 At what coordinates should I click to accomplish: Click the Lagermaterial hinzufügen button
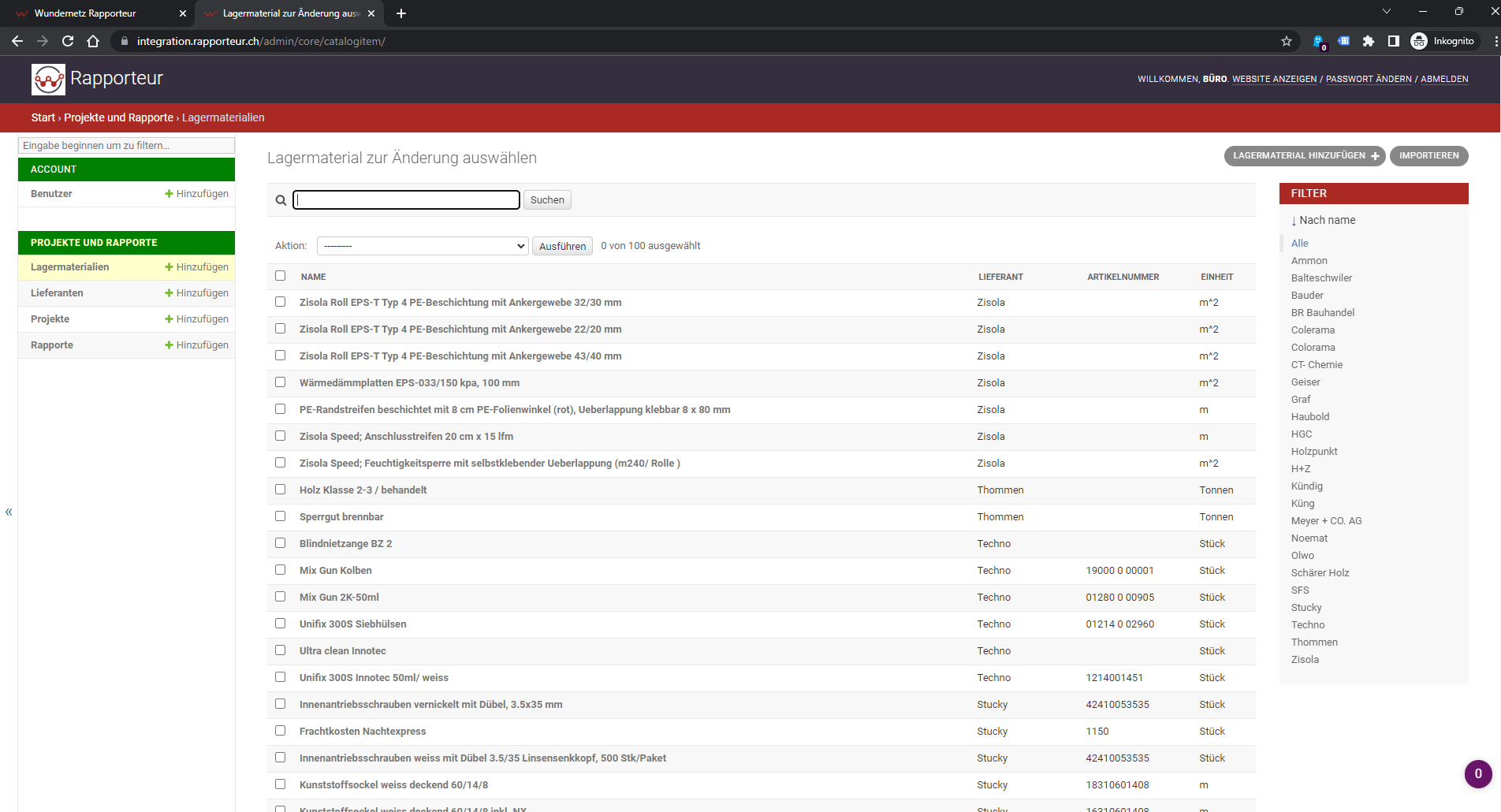pyautogui.click(x=1305, y=156)
